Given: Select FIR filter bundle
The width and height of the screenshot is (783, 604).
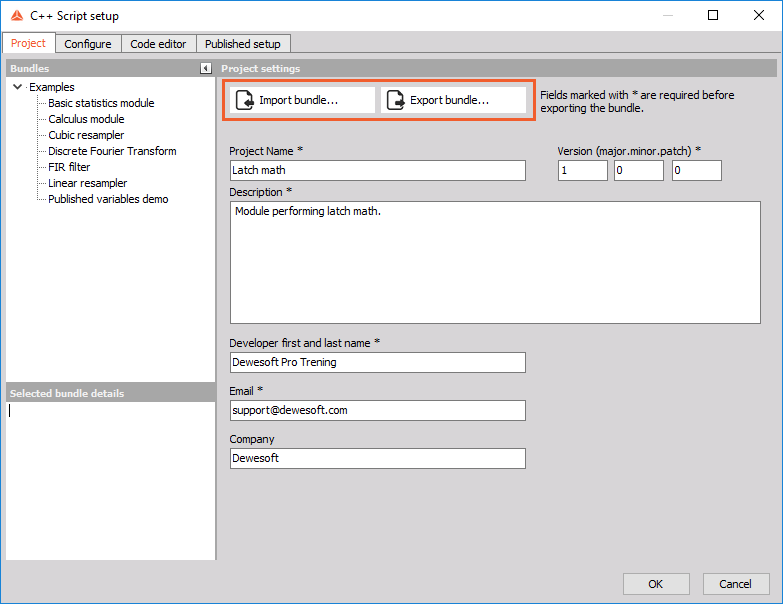Looking at the screenshot, I should pyautogui.click(x=69, y=167).
